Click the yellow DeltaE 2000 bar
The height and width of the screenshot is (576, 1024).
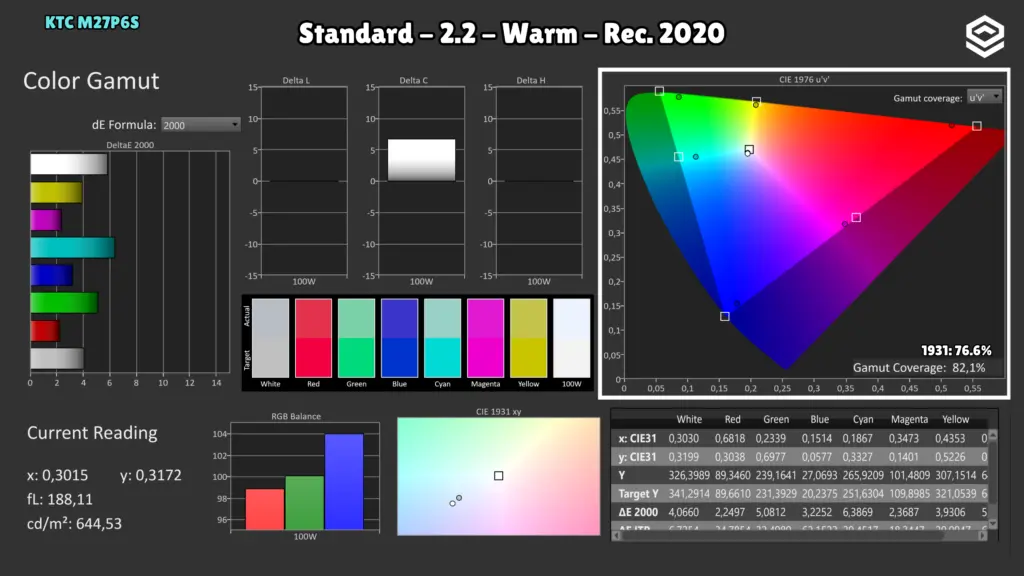pyautogui.click(x=56, y=193)
